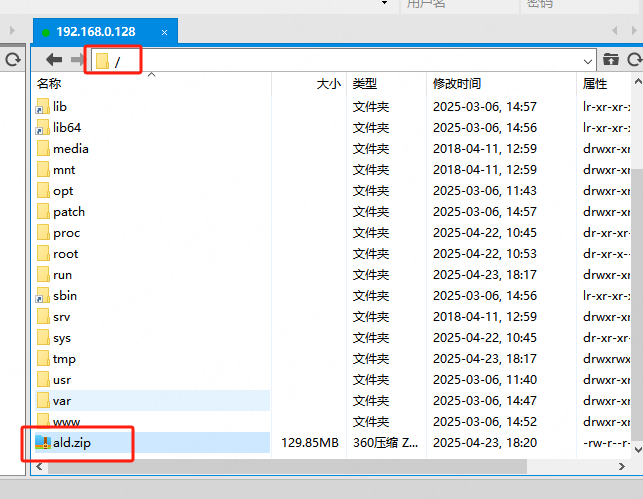Sort by the 大小 column header
This screenshot has width=643, height=499.
click(x=329, y=84)
